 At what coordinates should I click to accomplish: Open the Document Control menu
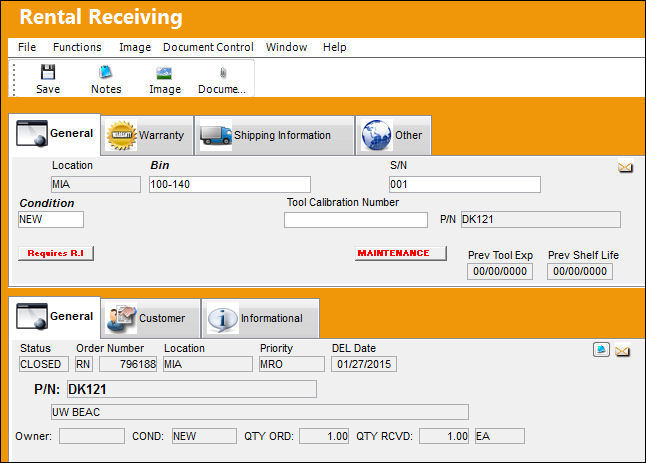(208, 47)
